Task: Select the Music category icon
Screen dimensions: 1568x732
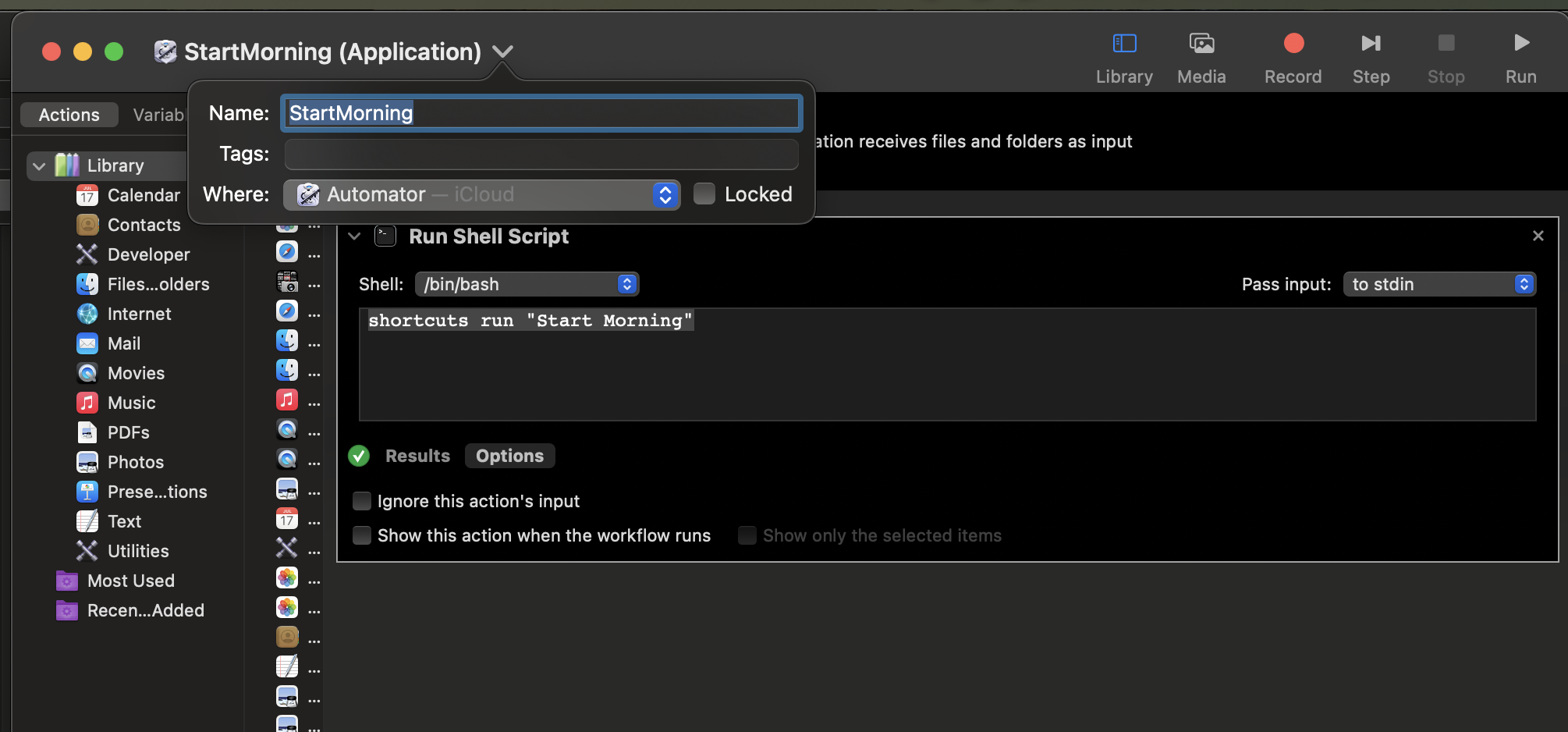Action: (x=87, y=403)
